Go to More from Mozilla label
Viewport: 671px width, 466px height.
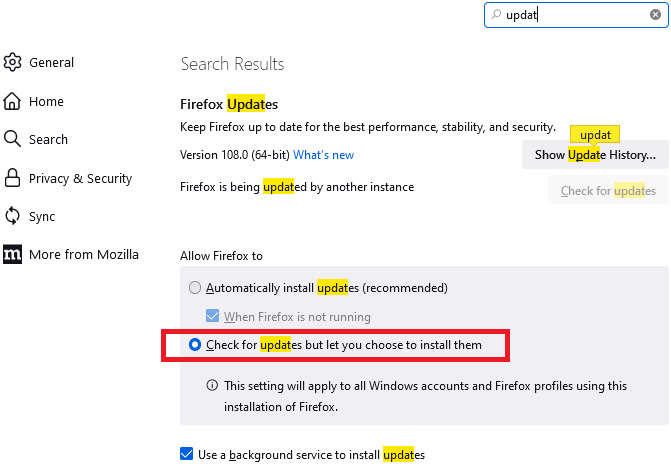coord(84,254)
